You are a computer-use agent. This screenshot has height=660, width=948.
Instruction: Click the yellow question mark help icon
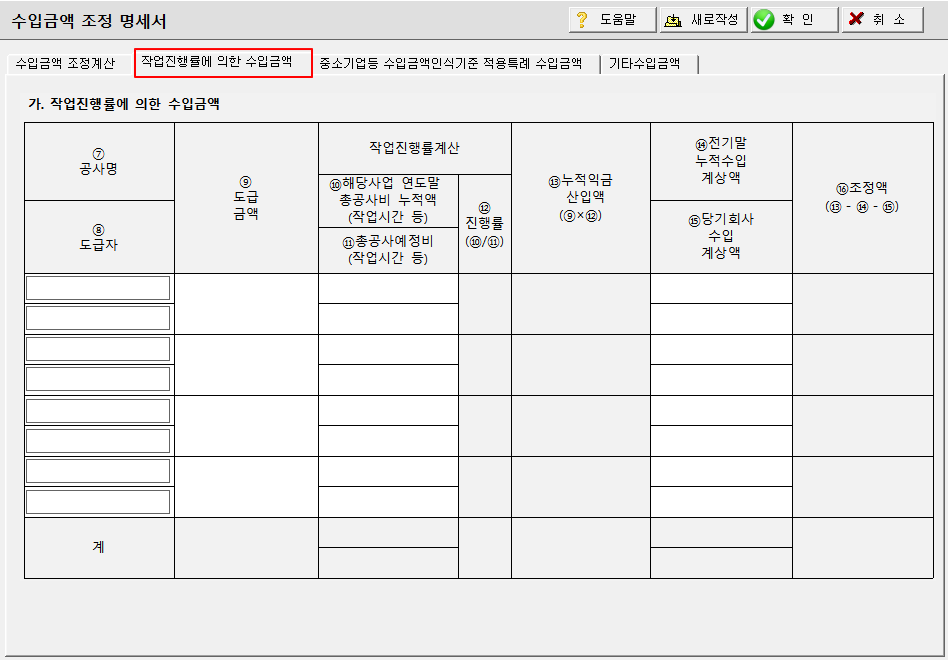pos(582,19)
